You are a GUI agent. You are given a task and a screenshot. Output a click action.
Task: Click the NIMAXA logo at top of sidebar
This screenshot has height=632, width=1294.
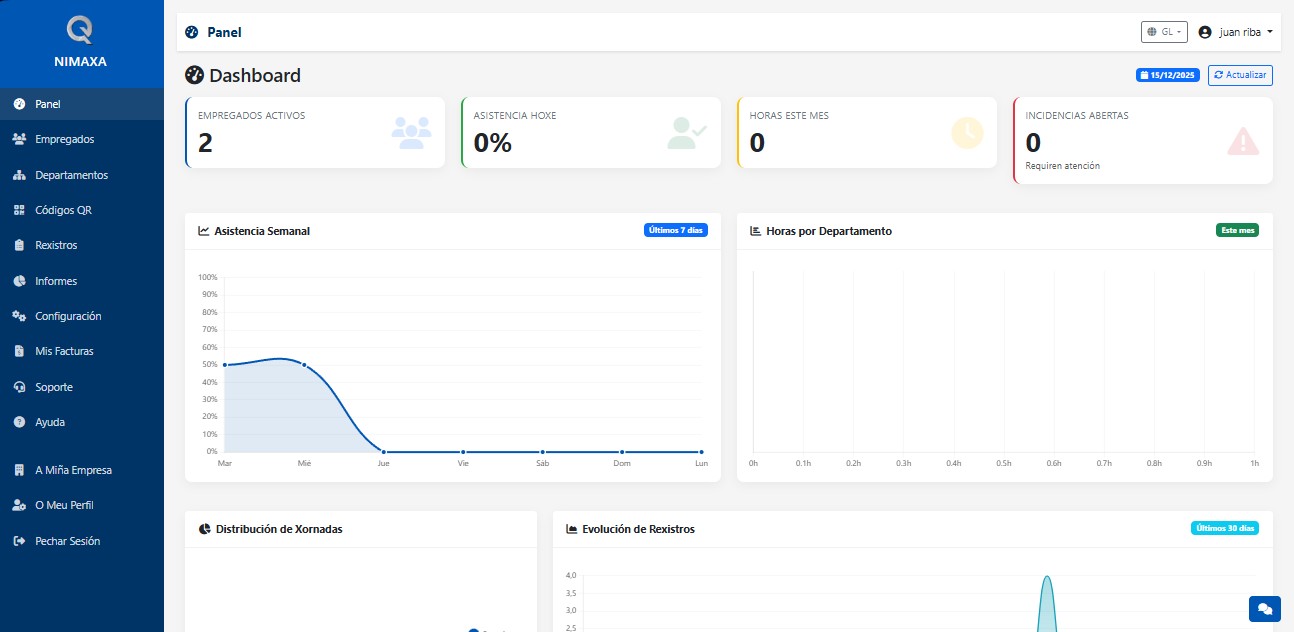[81, 38]
